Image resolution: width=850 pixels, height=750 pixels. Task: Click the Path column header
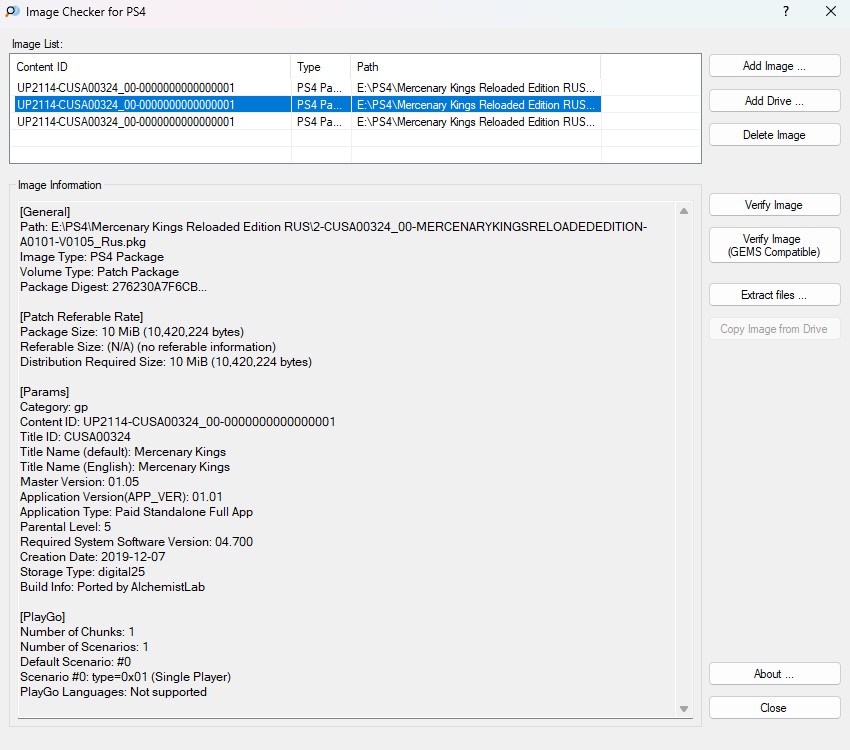[475, 67]
